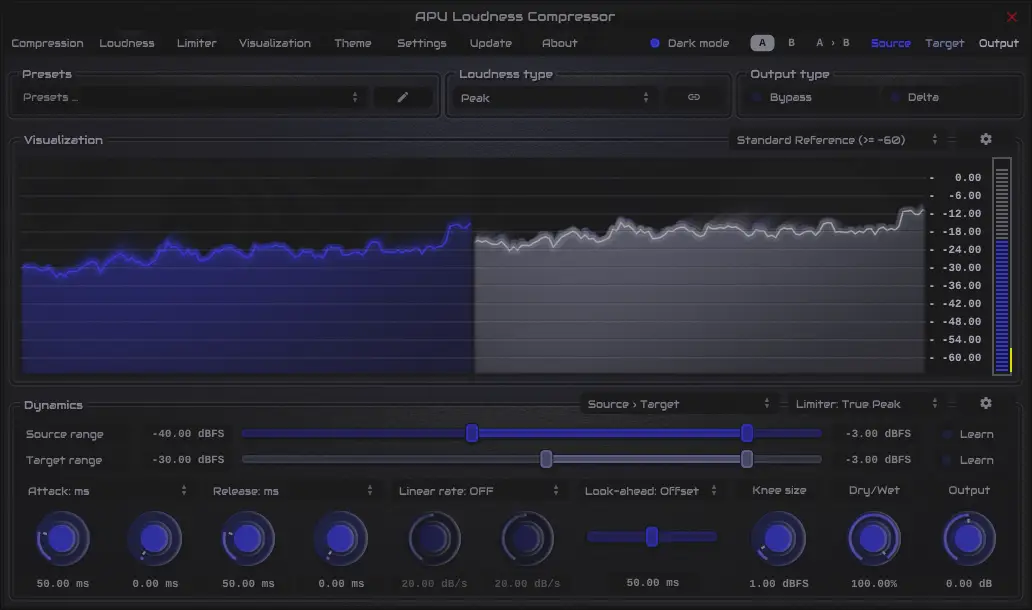
Task: Click the pencil edit presets icon
Action: tap(403, 97)
